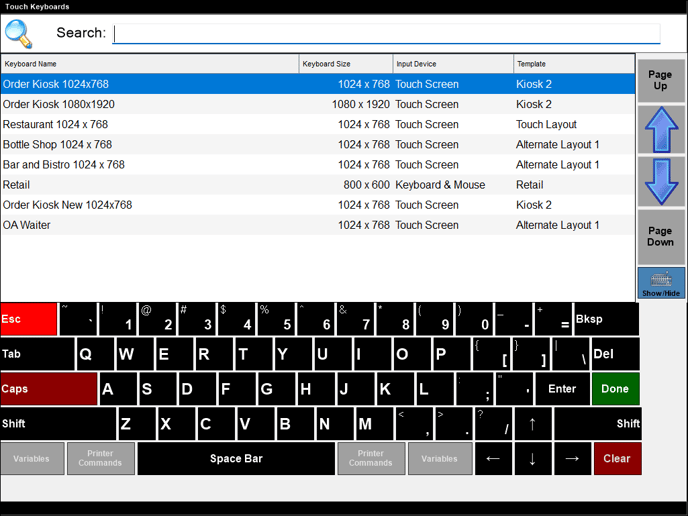The width and height of the screenshot is (688, 516).
Task: Click the red Clear button
Action: tap(617, 459)
